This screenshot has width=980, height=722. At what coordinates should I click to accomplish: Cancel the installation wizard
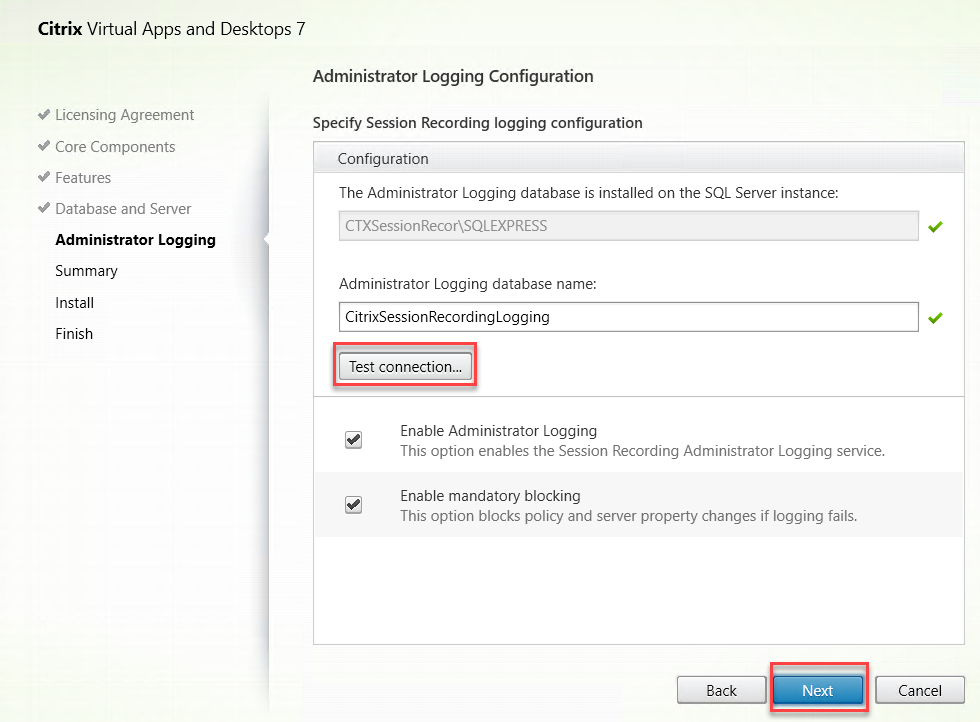click(x=919, y=690)
